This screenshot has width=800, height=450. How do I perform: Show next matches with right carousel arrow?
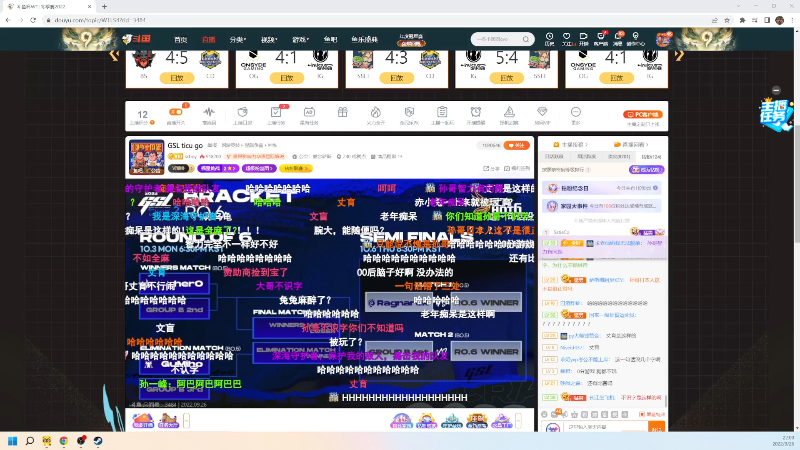click(x=679, y=55)
